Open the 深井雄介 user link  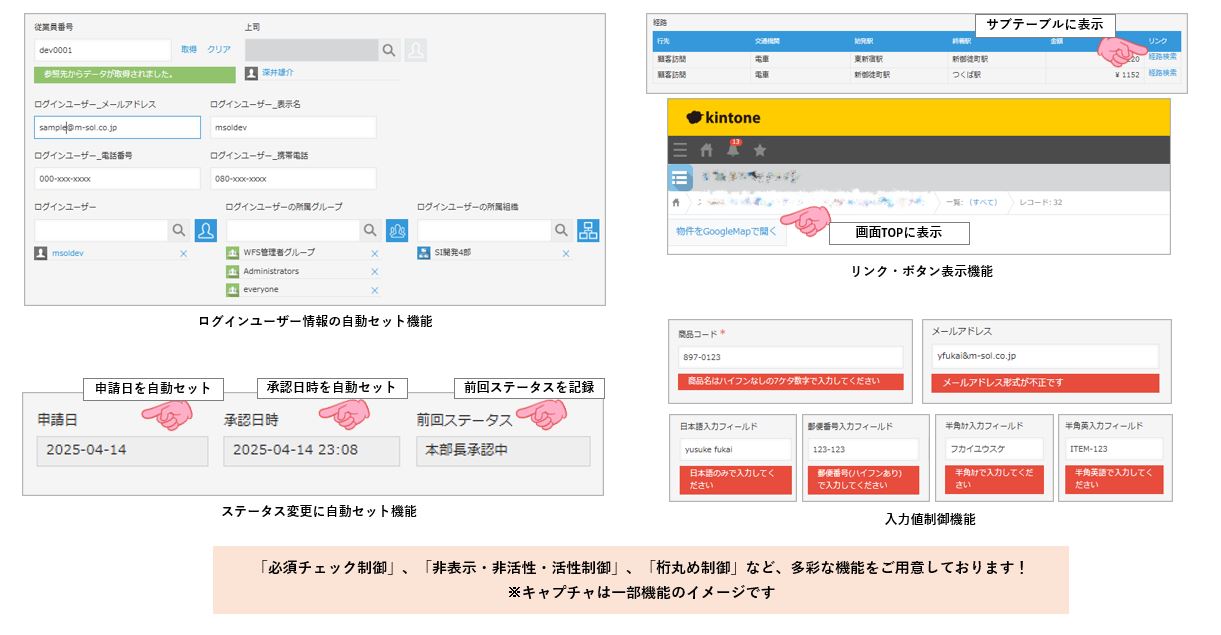coord(278,73)
